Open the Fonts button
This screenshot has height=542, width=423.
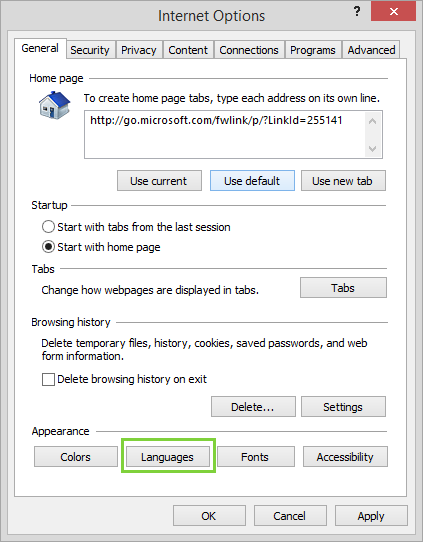click(x=256, y=457)
